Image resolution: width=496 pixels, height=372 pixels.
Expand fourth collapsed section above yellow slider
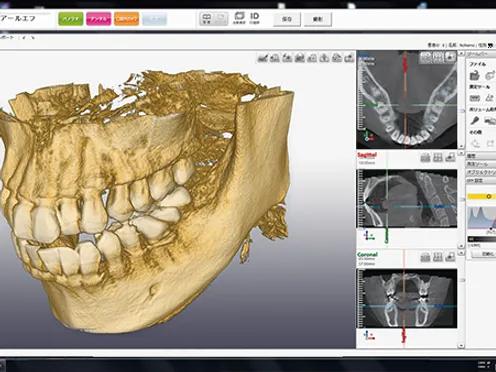click(481, 181)
